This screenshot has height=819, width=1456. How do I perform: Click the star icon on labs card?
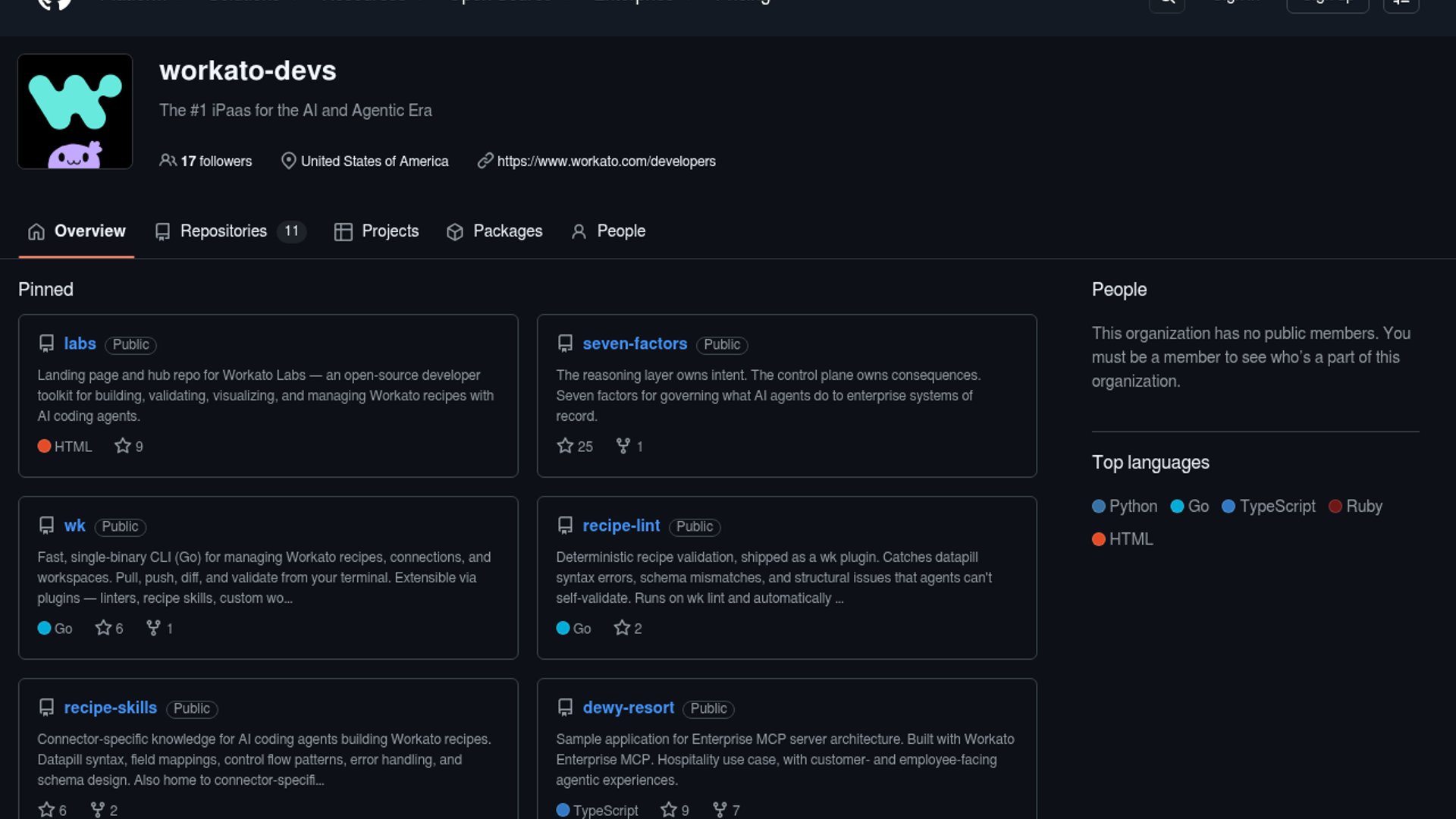pos(122,446)
